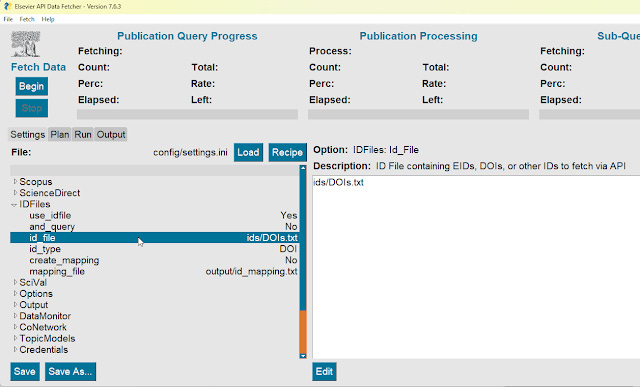Image resolution: width=640 pixels, height=387 pixels.
Task: Click the Publication Query Progress bar
Action: (187, 114)
